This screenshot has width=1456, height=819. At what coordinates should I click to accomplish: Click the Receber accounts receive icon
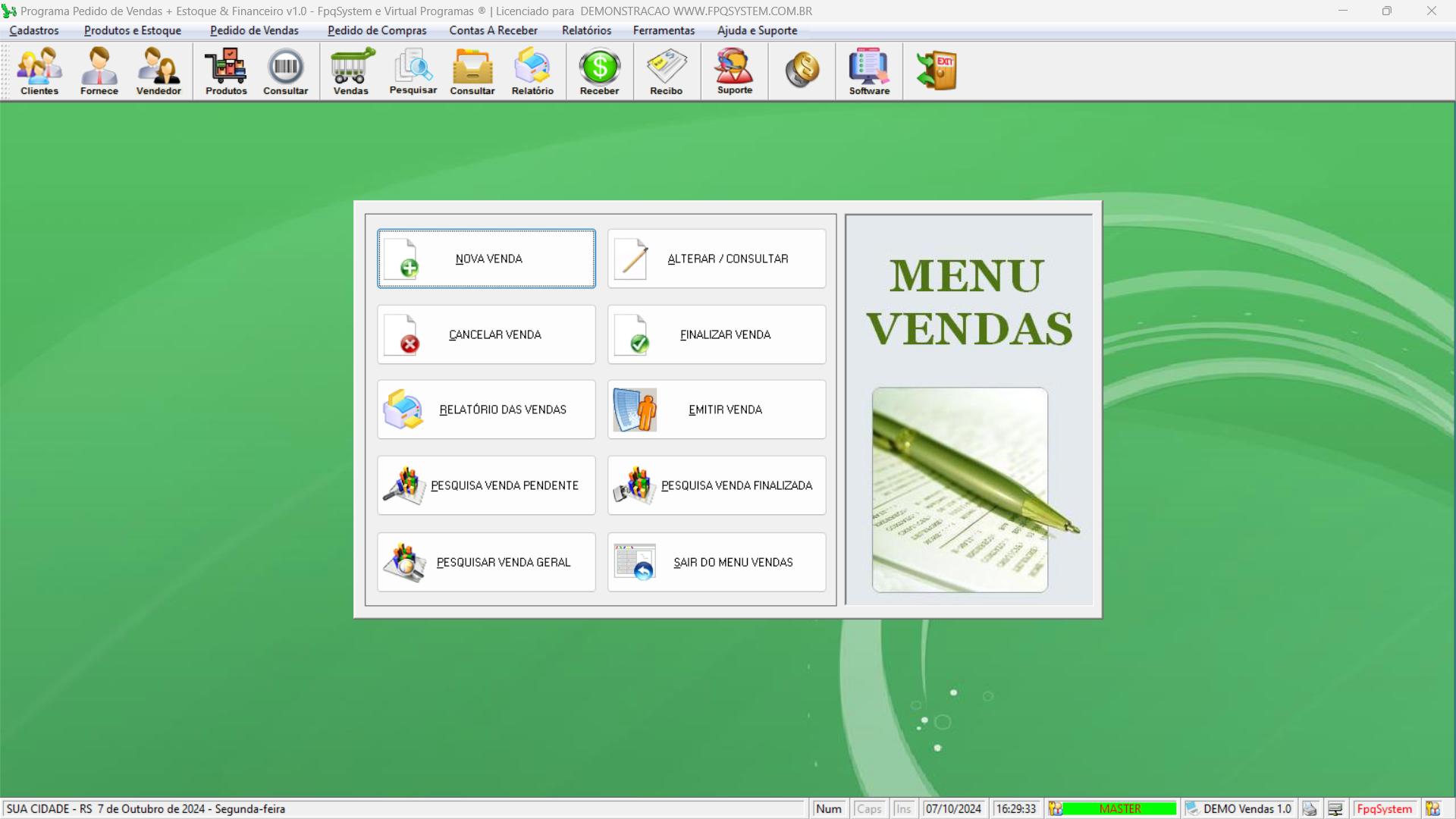(599, 71)
